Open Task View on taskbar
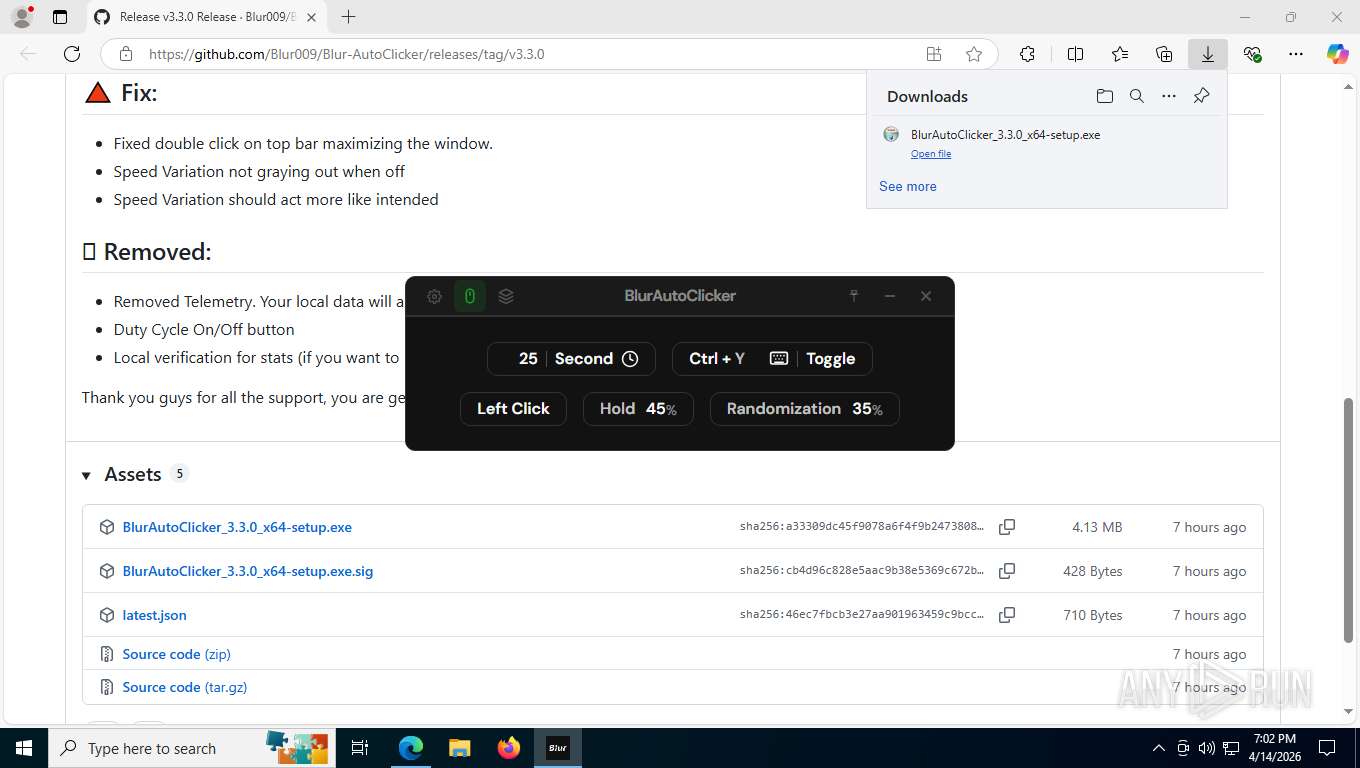Viewport: 1360px width, 768px height. click(x=360, y=748)
